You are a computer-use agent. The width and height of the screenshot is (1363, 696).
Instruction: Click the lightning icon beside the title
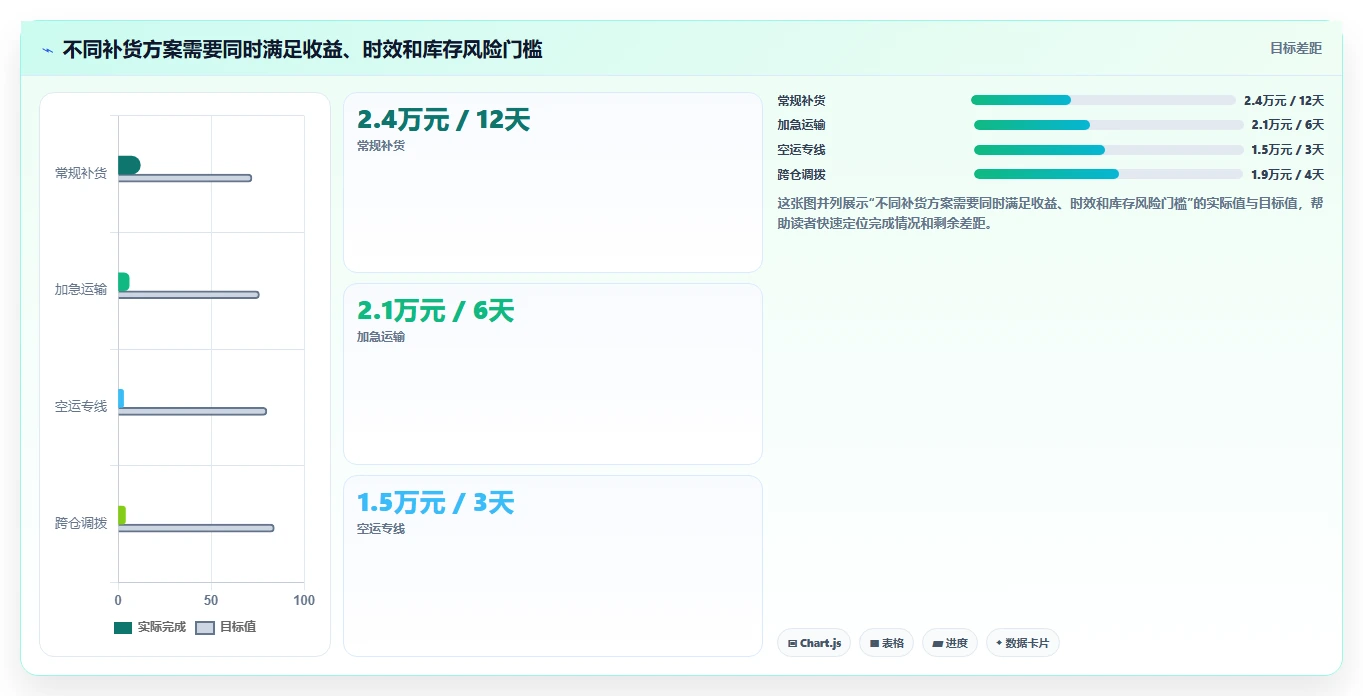click(47, 50)
